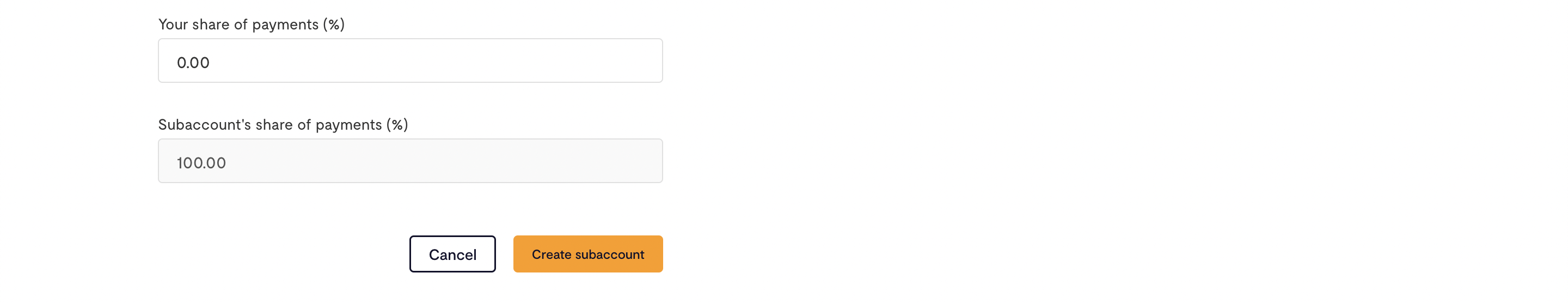The image size is (1568, 303).
Task: Click the word "Subaccount's" in the second label
Action: [x=204, y=124]
